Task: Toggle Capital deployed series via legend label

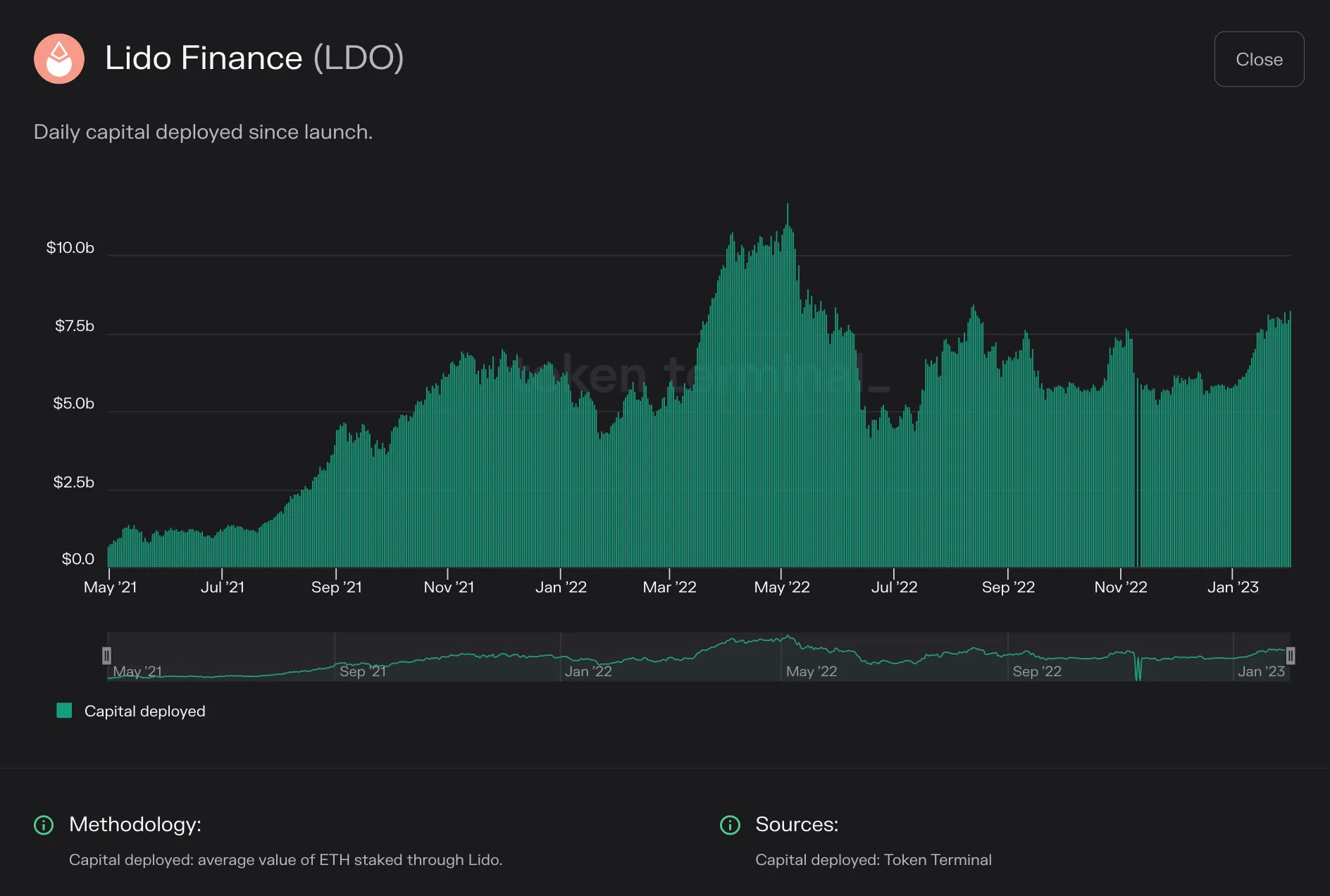Action: pyautogui.click(x=144, y=711)
